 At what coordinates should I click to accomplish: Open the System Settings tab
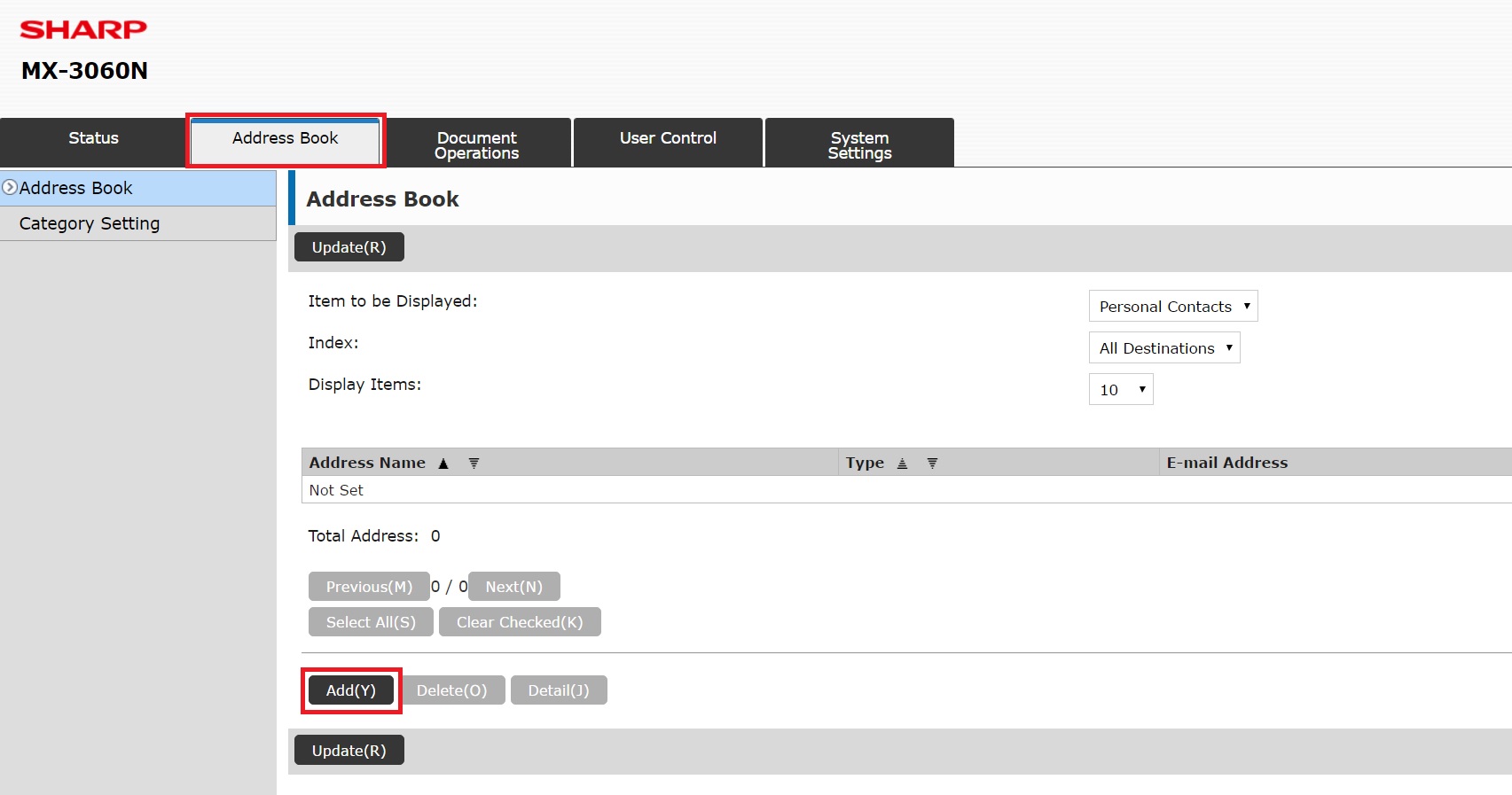click(859, 144)
